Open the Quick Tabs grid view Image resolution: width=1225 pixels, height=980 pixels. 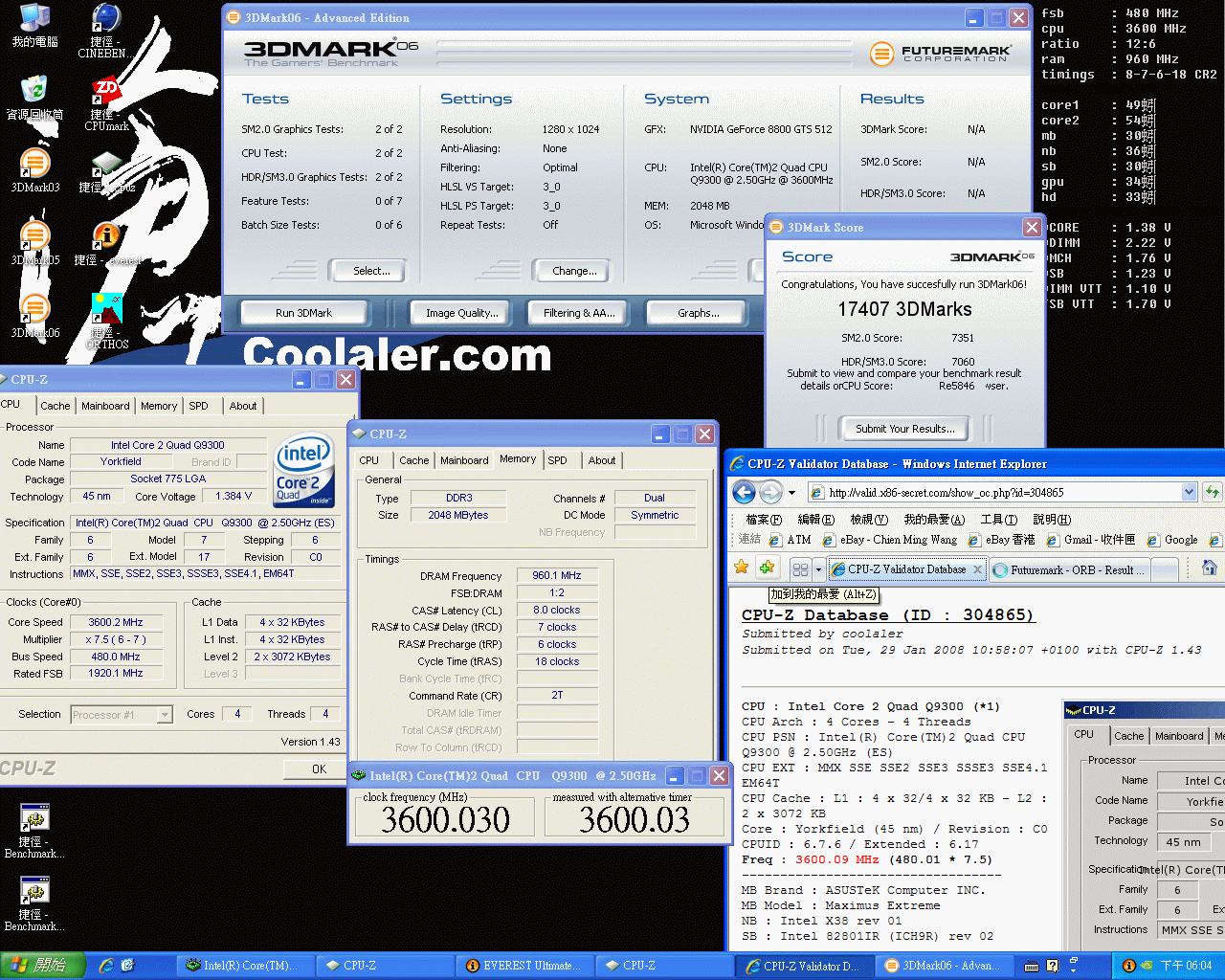point(800,569)
